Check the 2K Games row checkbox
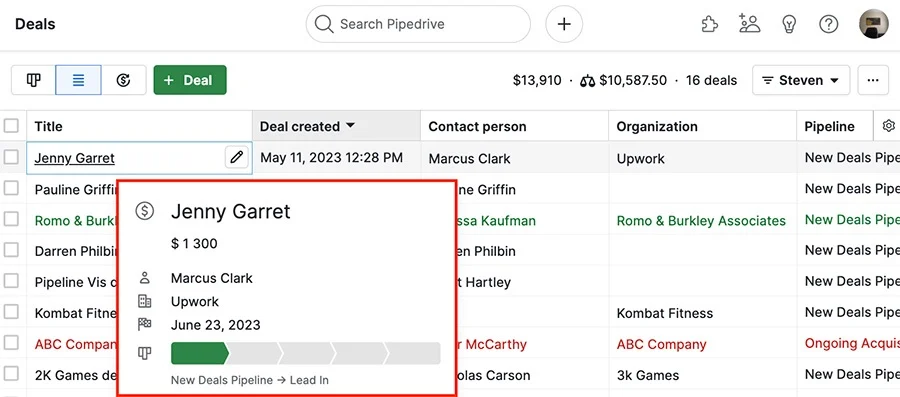 (x=11, y=374)
